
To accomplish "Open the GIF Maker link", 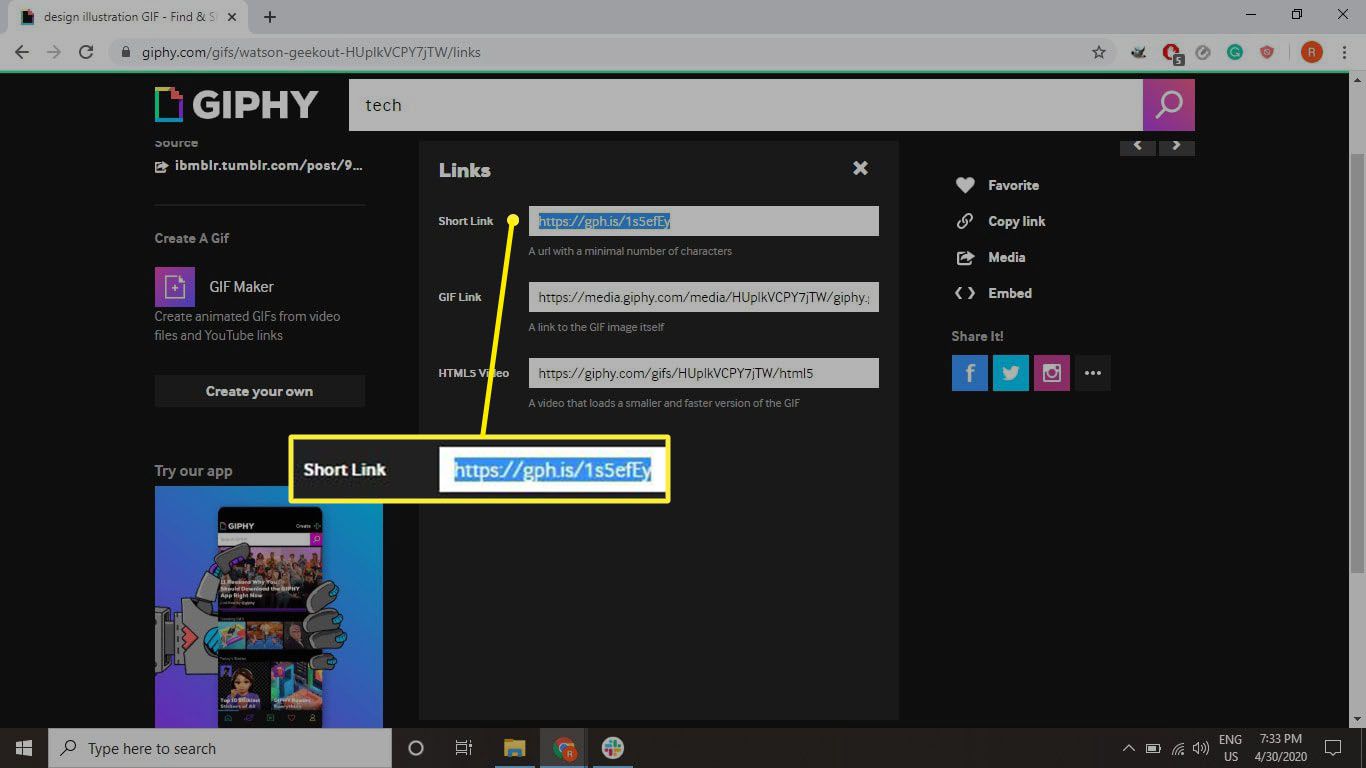I will (x=241, y=286).
